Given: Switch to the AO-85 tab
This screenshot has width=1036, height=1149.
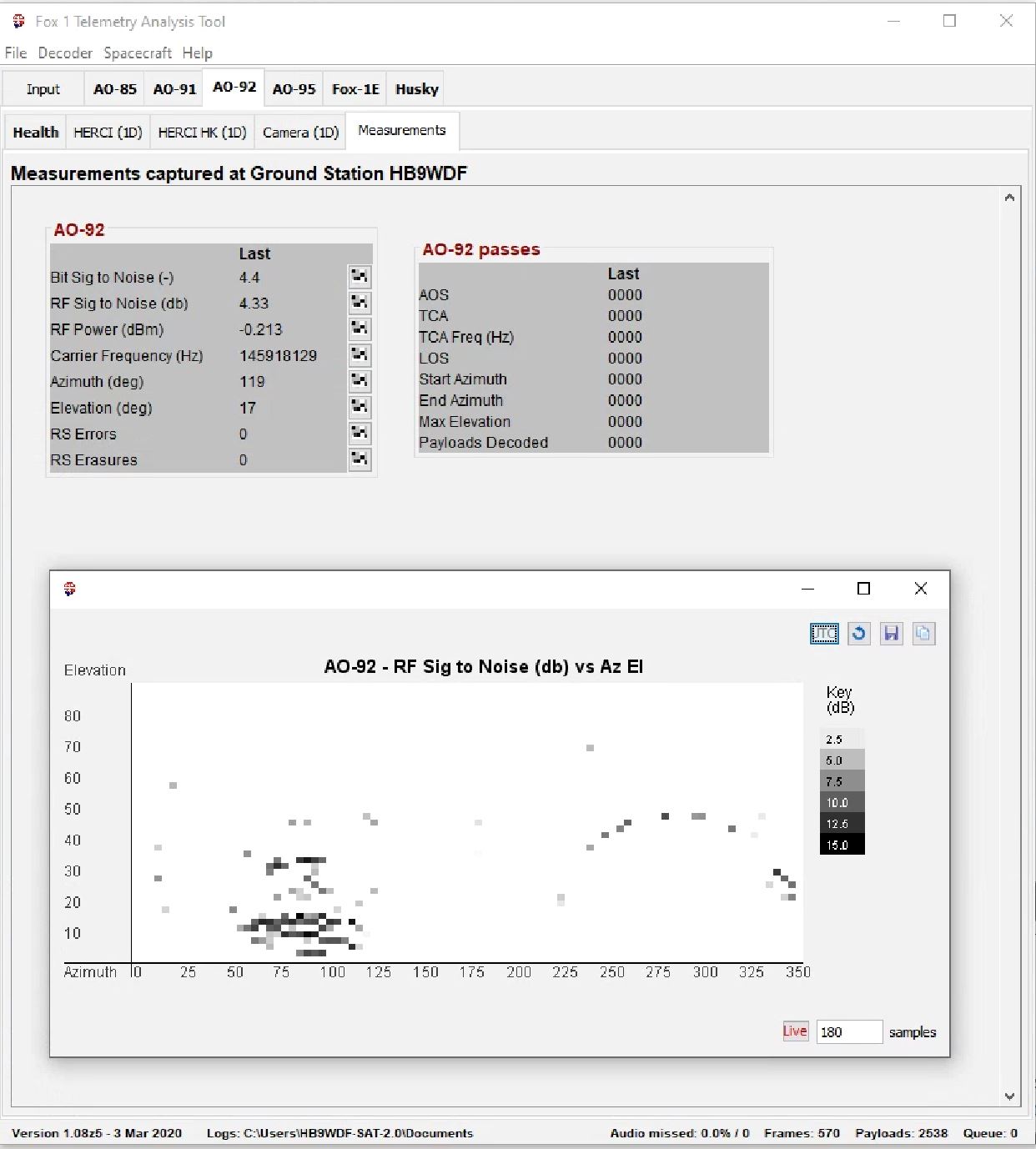Looking at the screenshot, I should pyautogui.click(x=115, y=89).
